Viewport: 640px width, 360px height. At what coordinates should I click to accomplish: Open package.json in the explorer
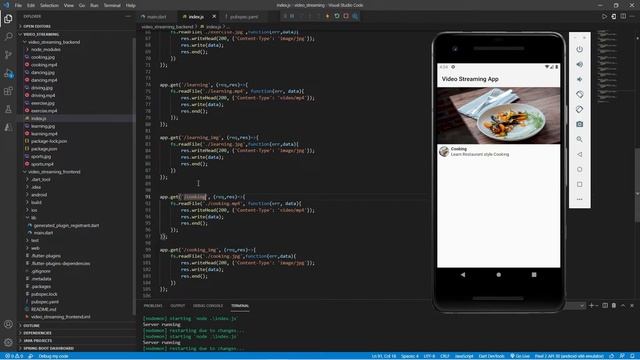coord(44,149)
